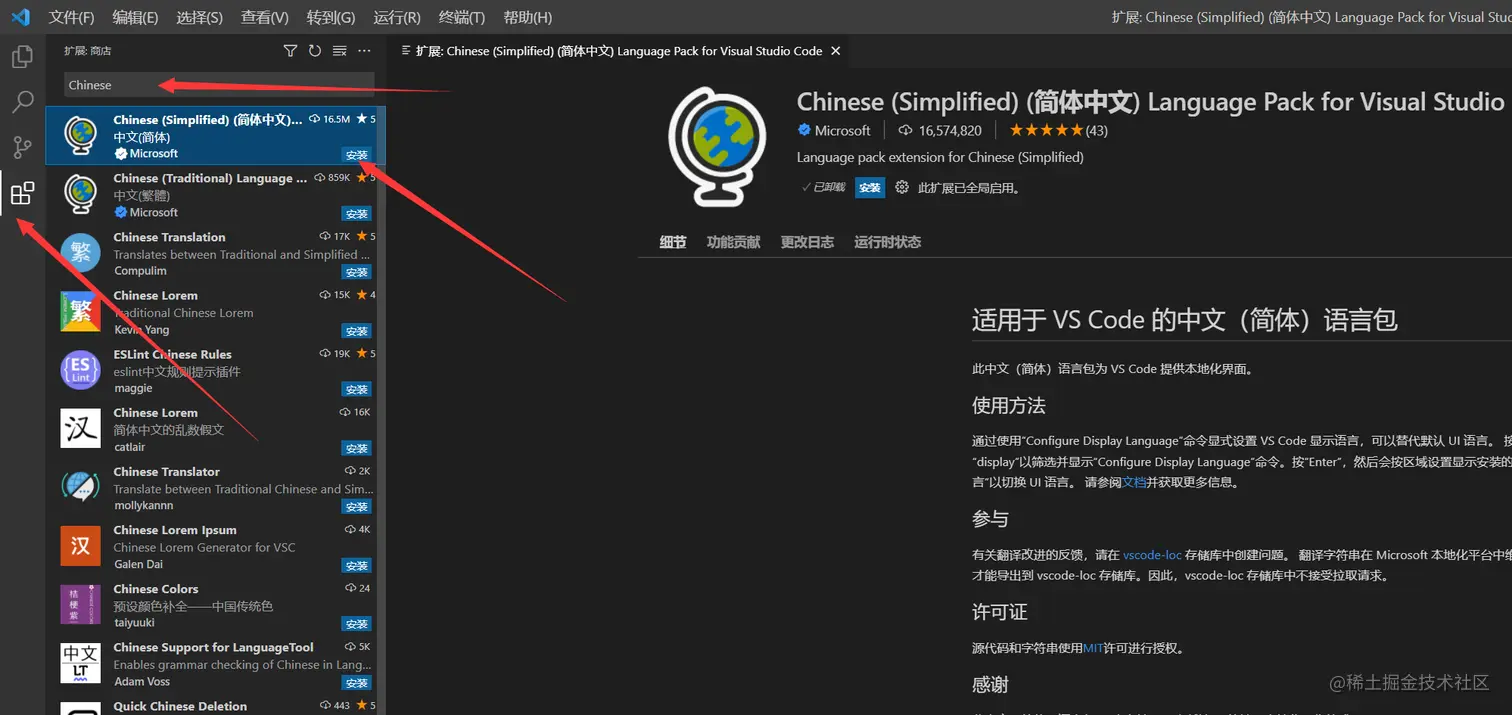Clear extension search results icon
The width and height of the screenshot is (1512, 715).
pos(340,51)
